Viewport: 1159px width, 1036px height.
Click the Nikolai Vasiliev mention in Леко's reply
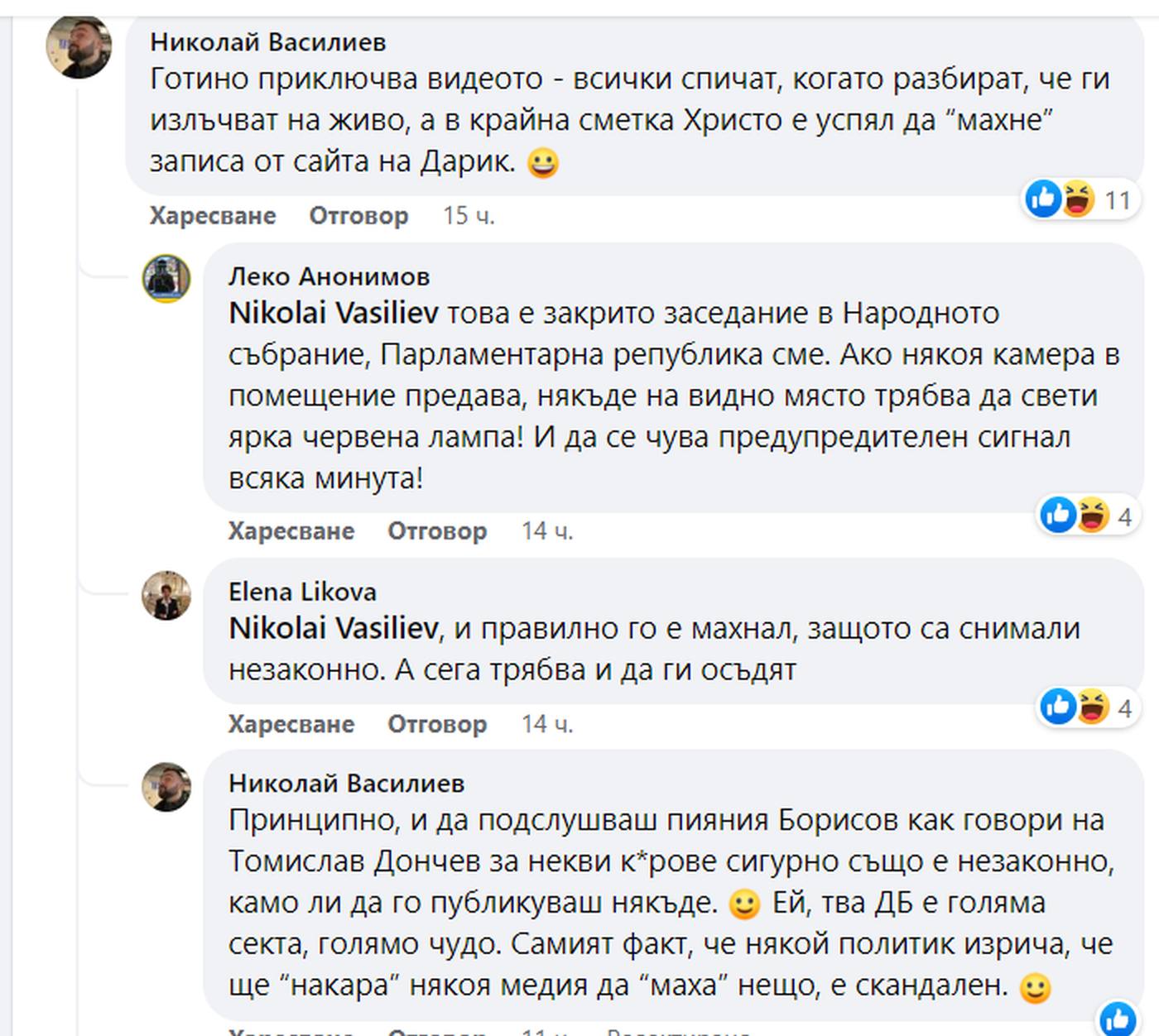(334, 313)
